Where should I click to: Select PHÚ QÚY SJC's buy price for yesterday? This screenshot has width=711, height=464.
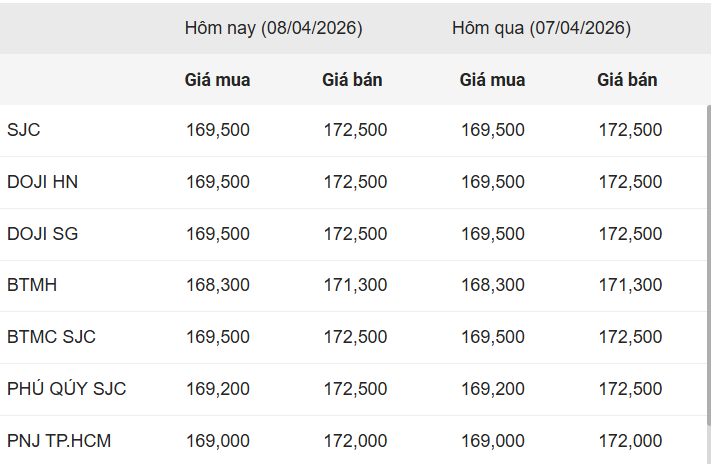[x=492, y=389]
